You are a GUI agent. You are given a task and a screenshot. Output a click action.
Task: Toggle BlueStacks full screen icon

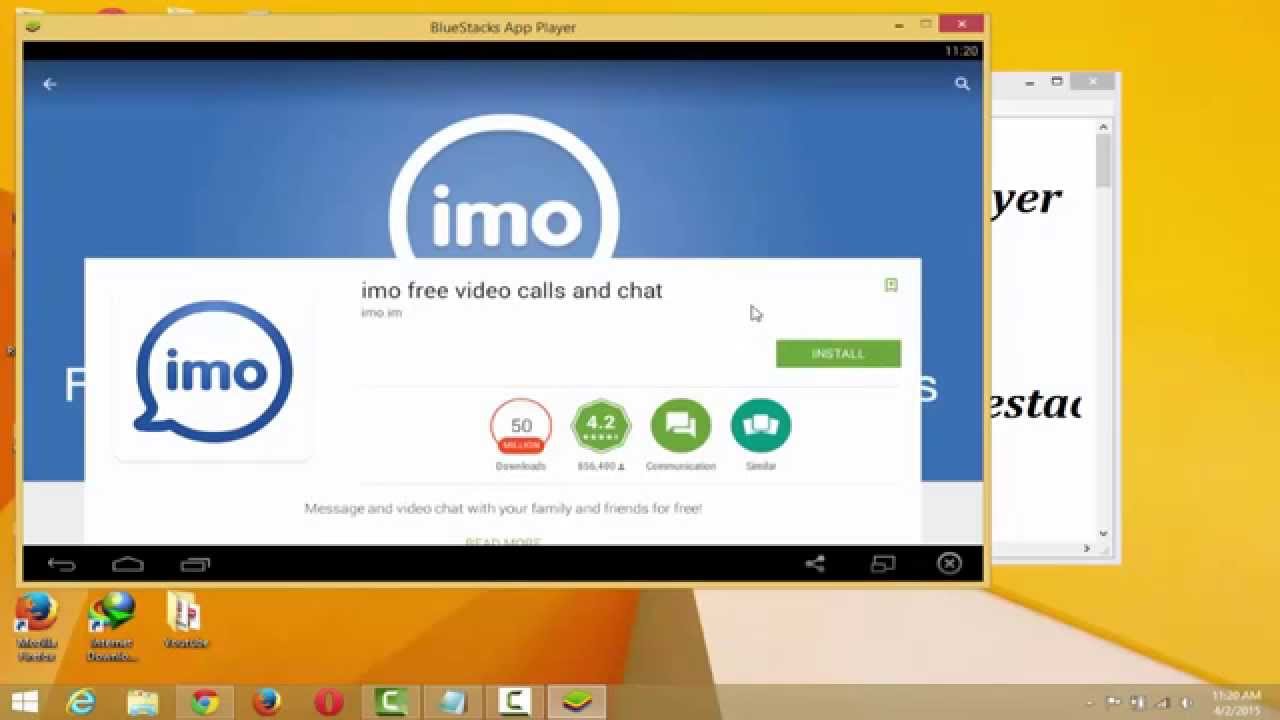coord(883,564)
